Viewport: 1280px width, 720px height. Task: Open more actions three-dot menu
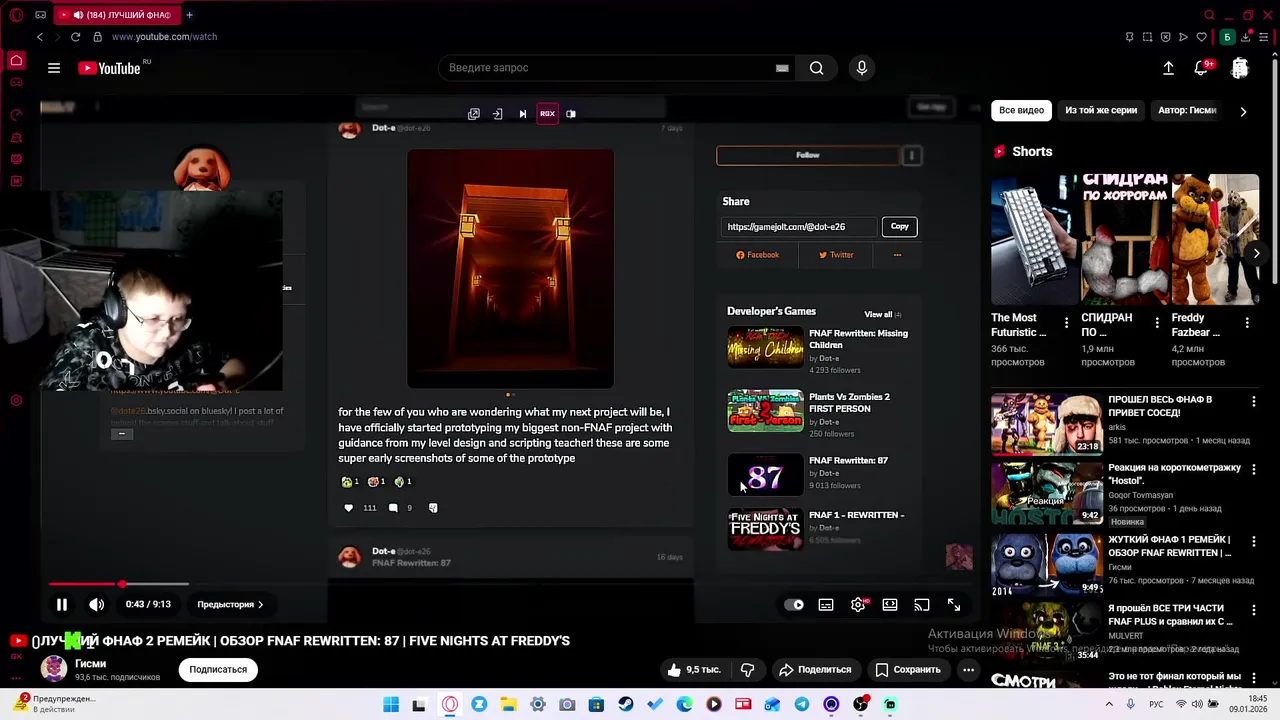pos(968,670)
